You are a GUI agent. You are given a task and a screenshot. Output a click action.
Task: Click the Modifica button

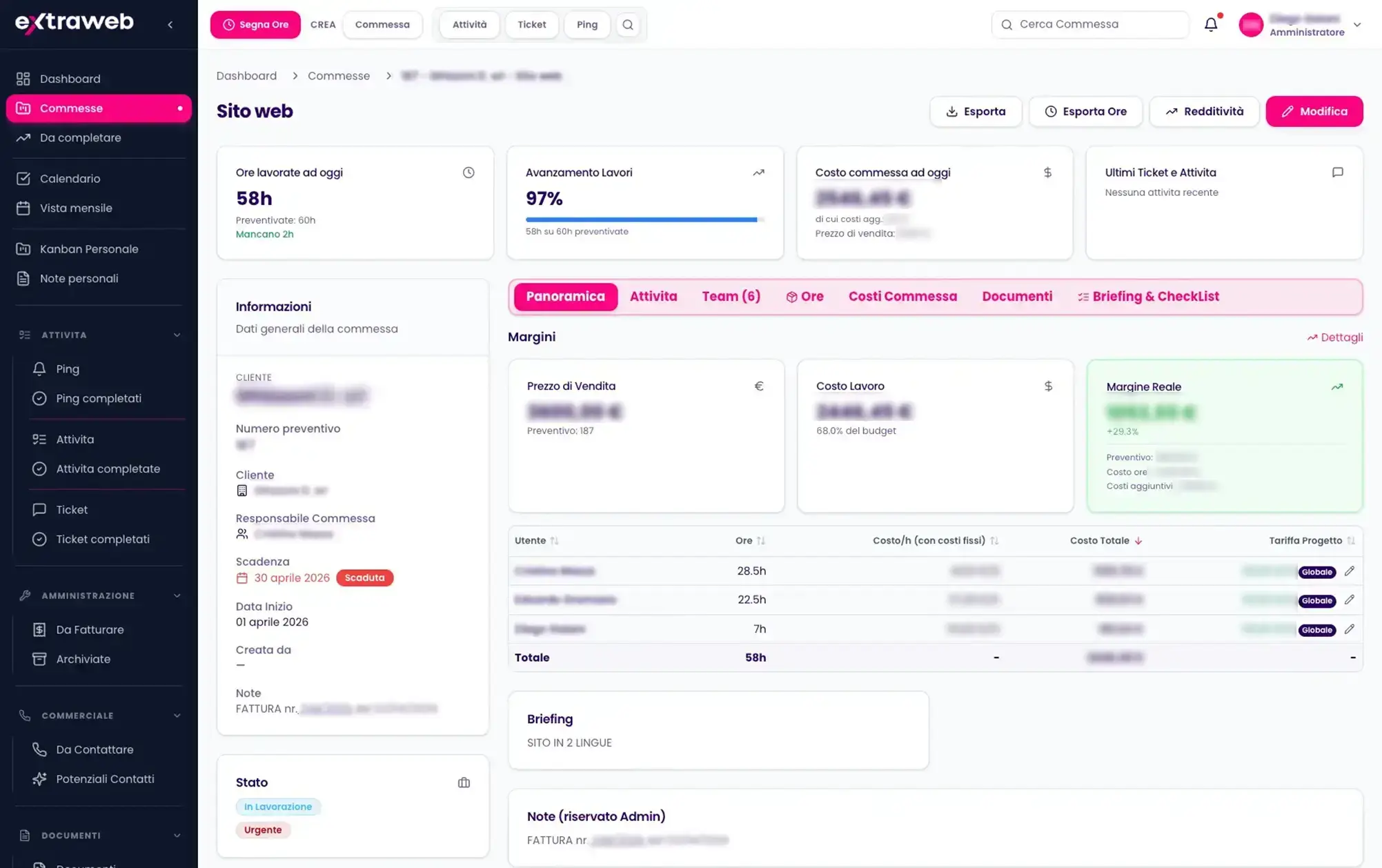[1314, 111]
